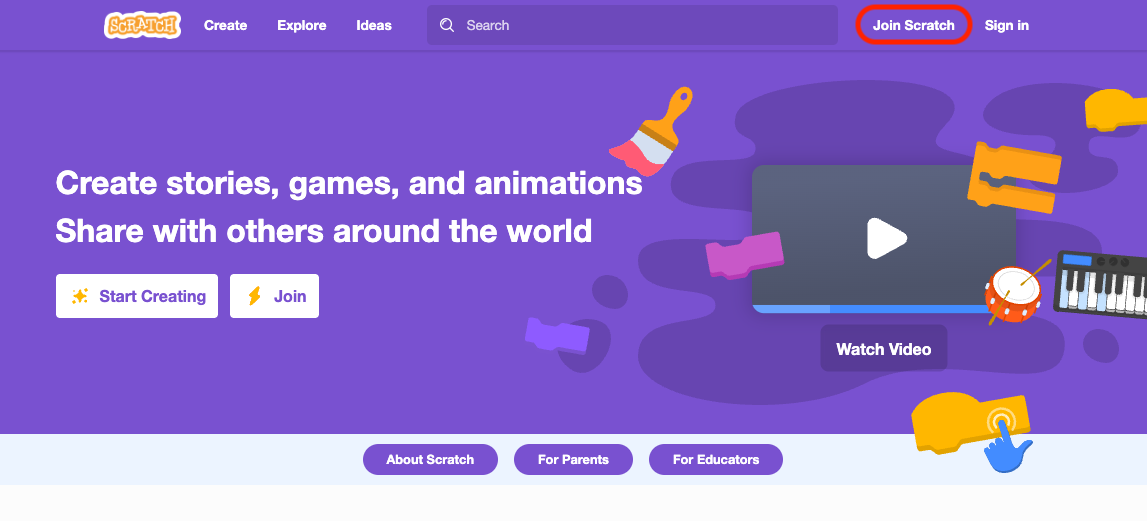
Task: Click the Sign in link
Action: point(1007,26)
